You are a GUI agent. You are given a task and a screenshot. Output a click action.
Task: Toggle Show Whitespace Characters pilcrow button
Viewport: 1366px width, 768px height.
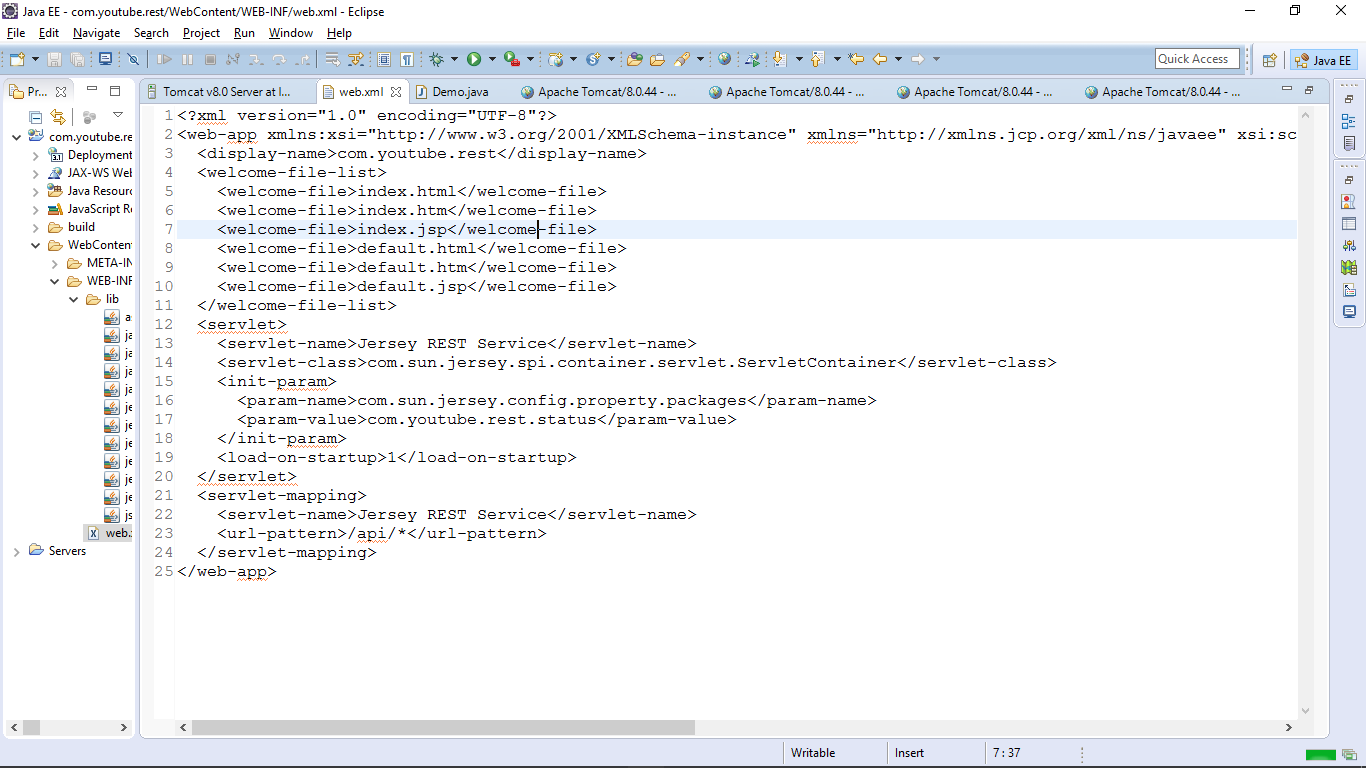(x=407, y=59)
